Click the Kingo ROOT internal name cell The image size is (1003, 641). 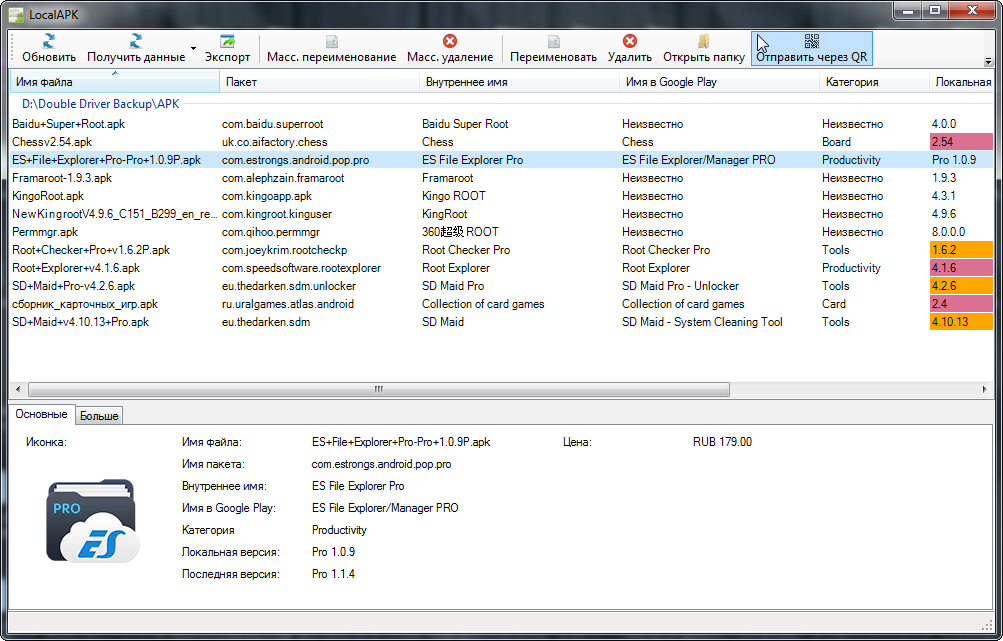(454, 196)
